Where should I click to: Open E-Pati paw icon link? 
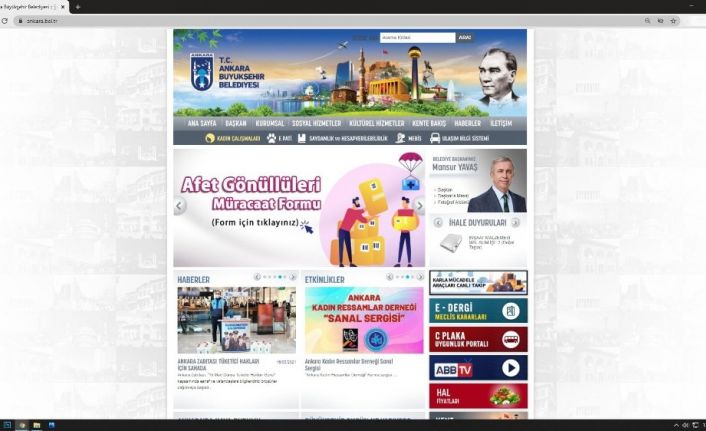(x=271, y=138)
